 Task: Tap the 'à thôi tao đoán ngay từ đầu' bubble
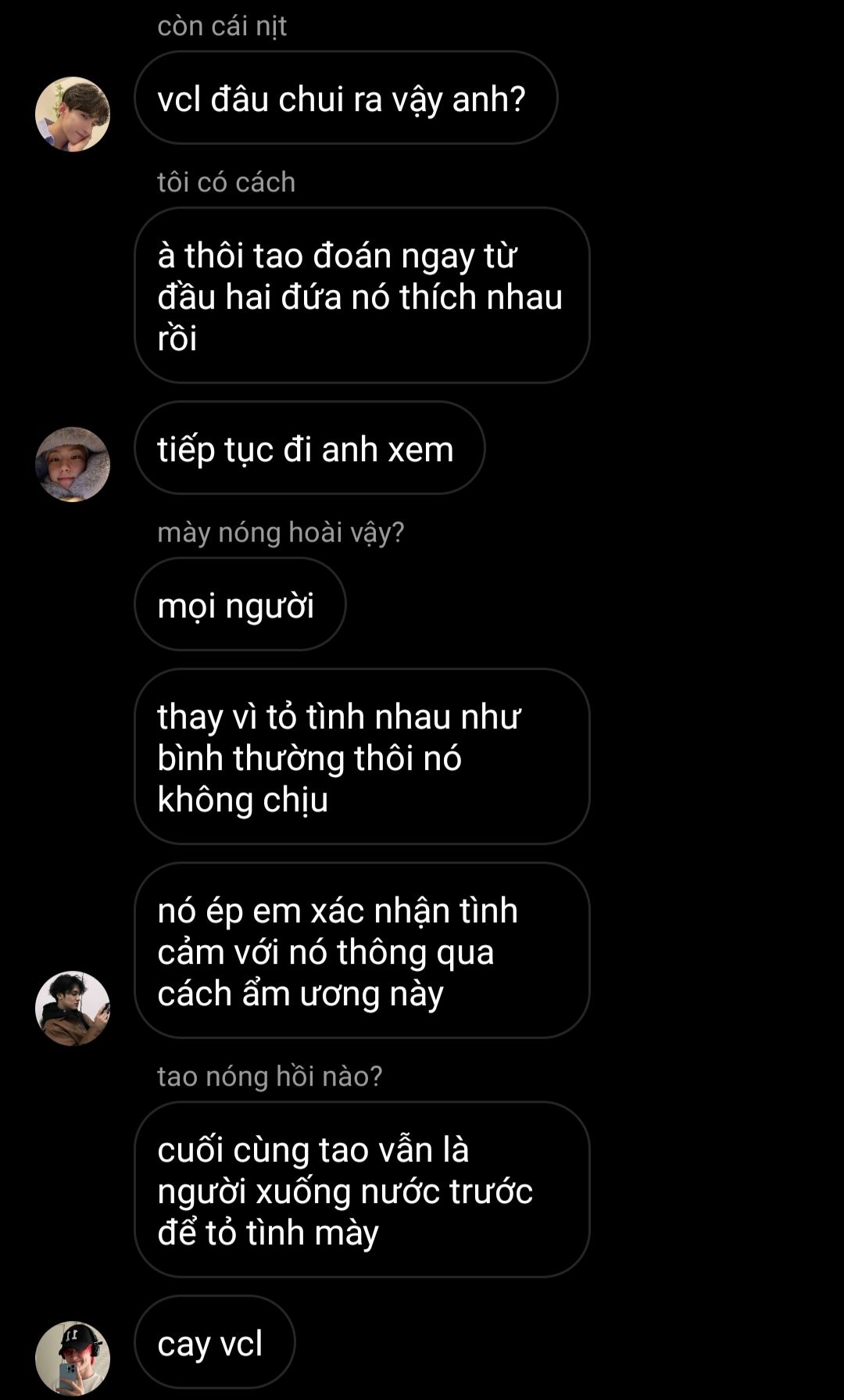click(x=362, y=295)
